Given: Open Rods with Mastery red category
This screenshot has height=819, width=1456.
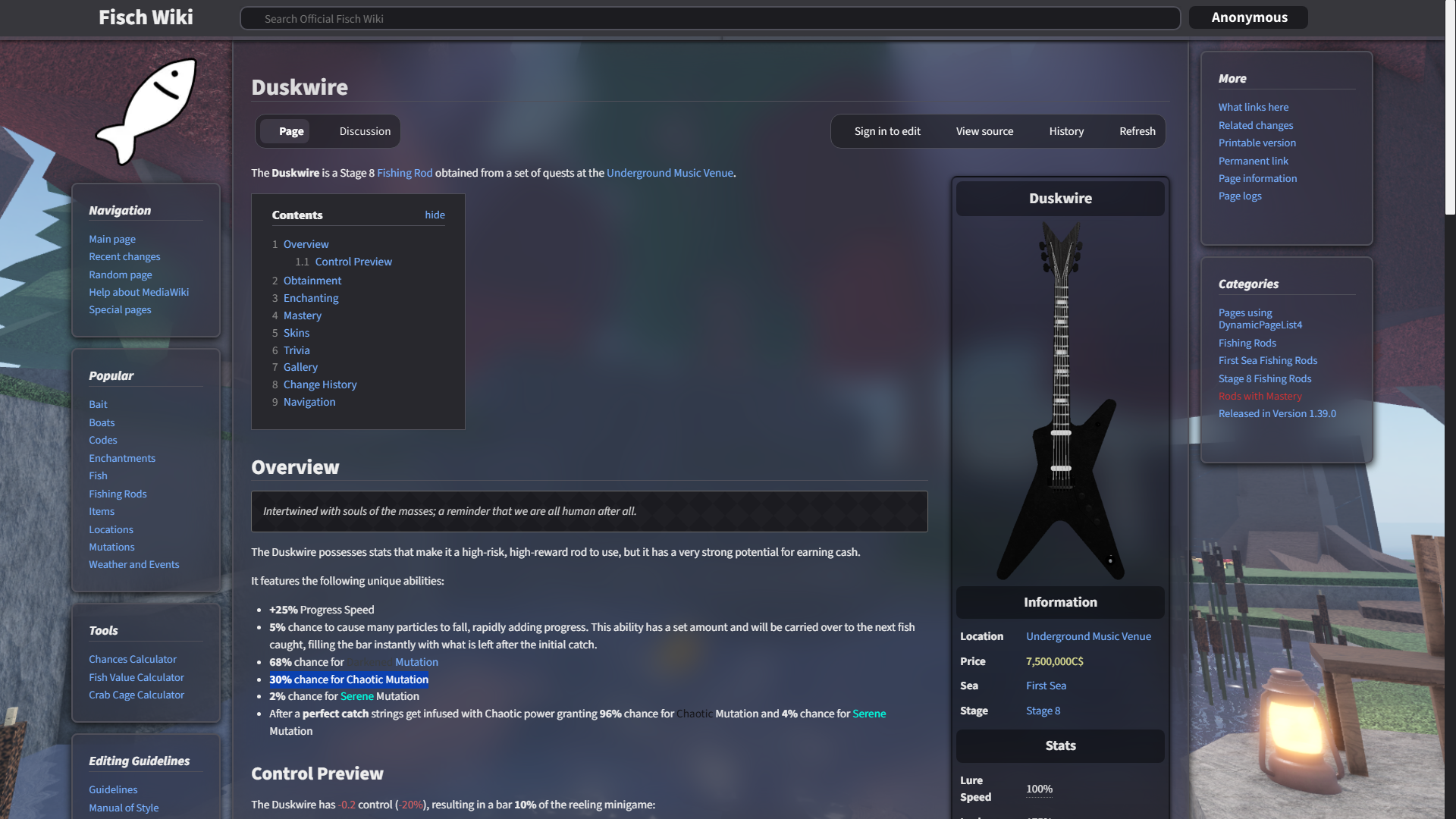Looking at the screenshot, I should pyautogui.click(x=1260, y=396).
